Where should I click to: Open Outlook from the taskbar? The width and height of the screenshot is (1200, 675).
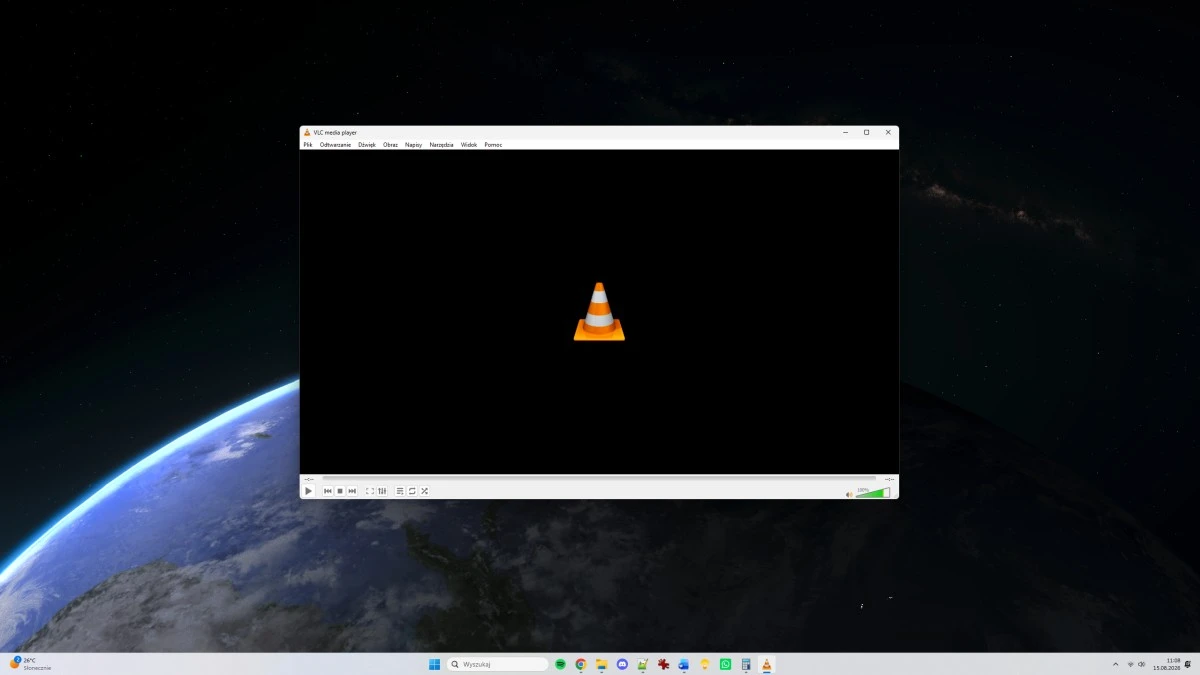pos(684,664)
